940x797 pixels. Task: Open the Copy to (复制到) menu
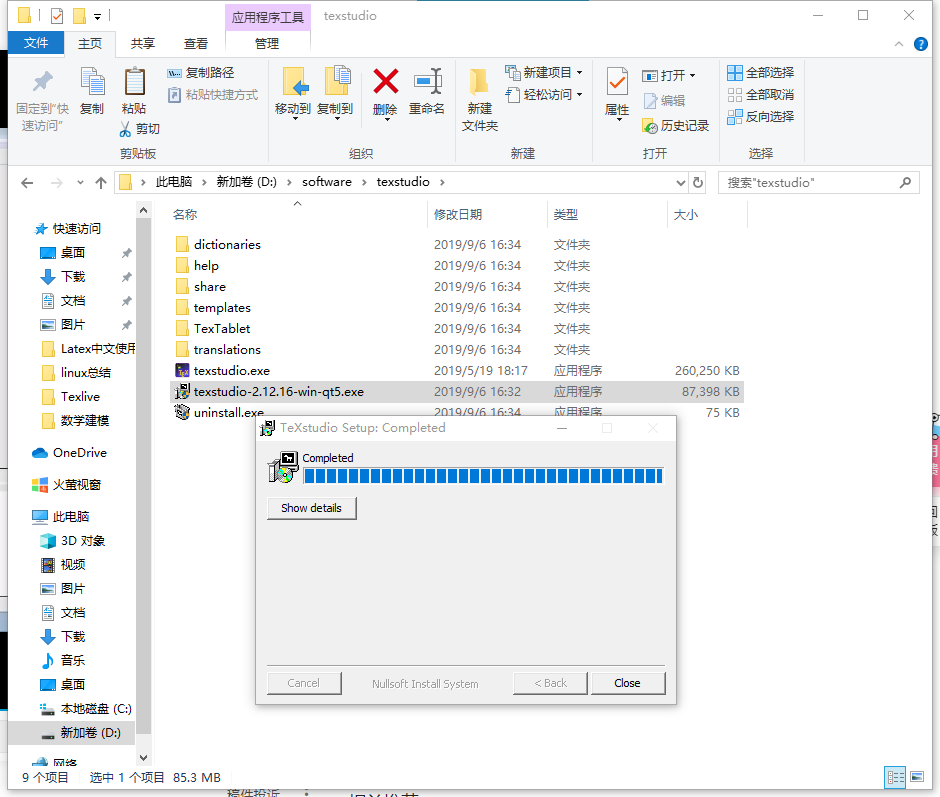[335, 94]
